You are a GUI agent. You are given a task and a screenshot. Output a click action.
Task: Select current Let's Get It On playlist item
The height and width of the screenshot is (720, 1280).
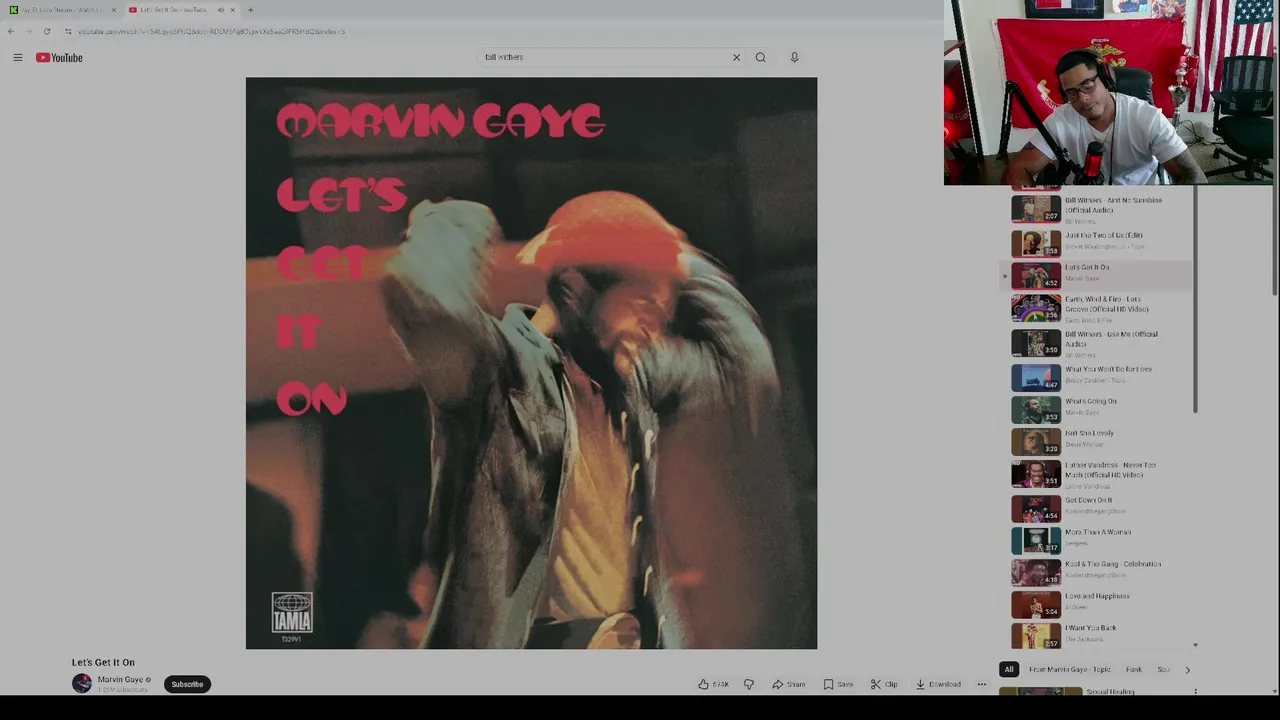point(1098,275)
